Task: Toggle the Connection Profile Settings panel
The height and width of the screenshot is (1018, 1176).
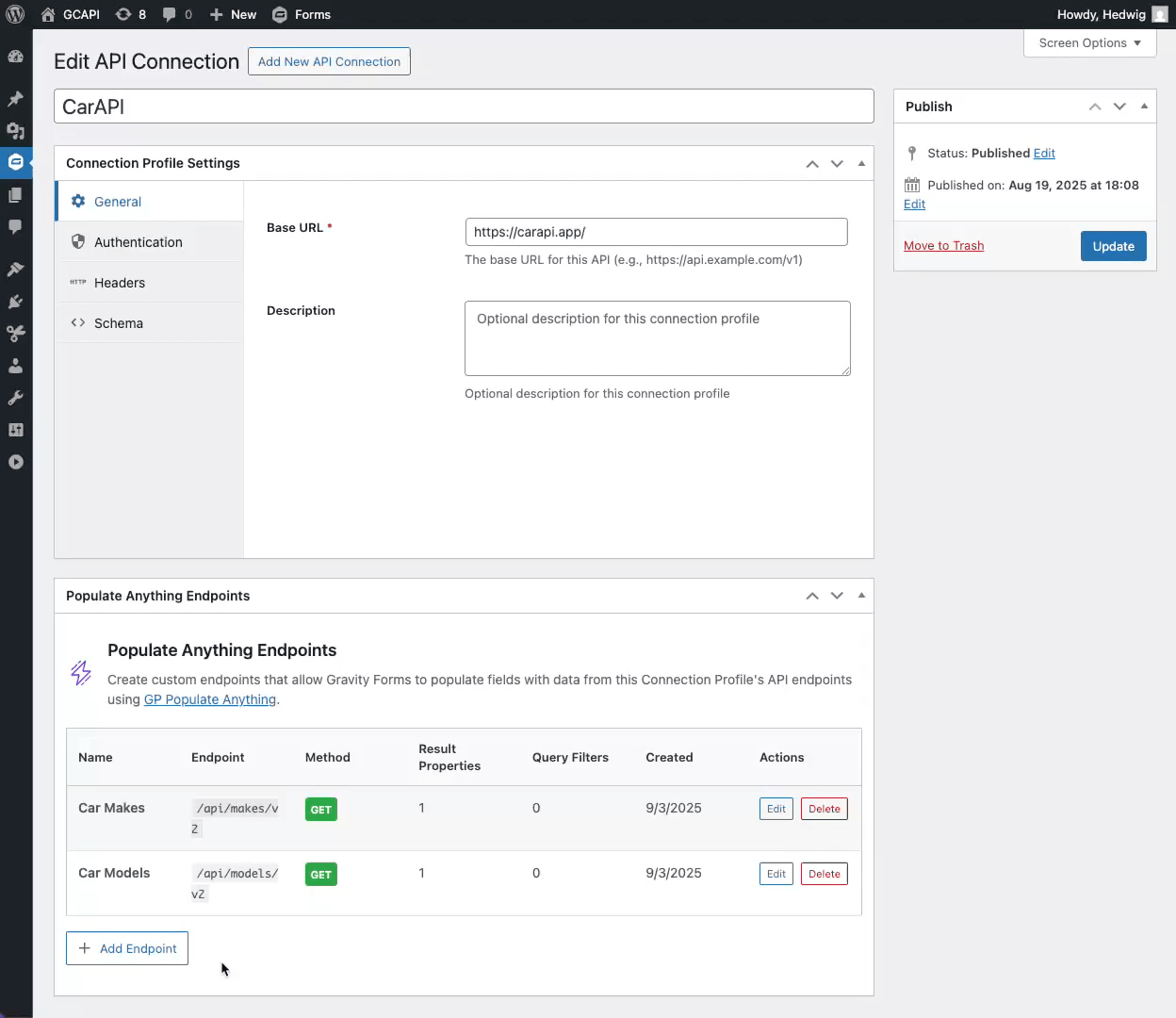Action: (861, 164)
